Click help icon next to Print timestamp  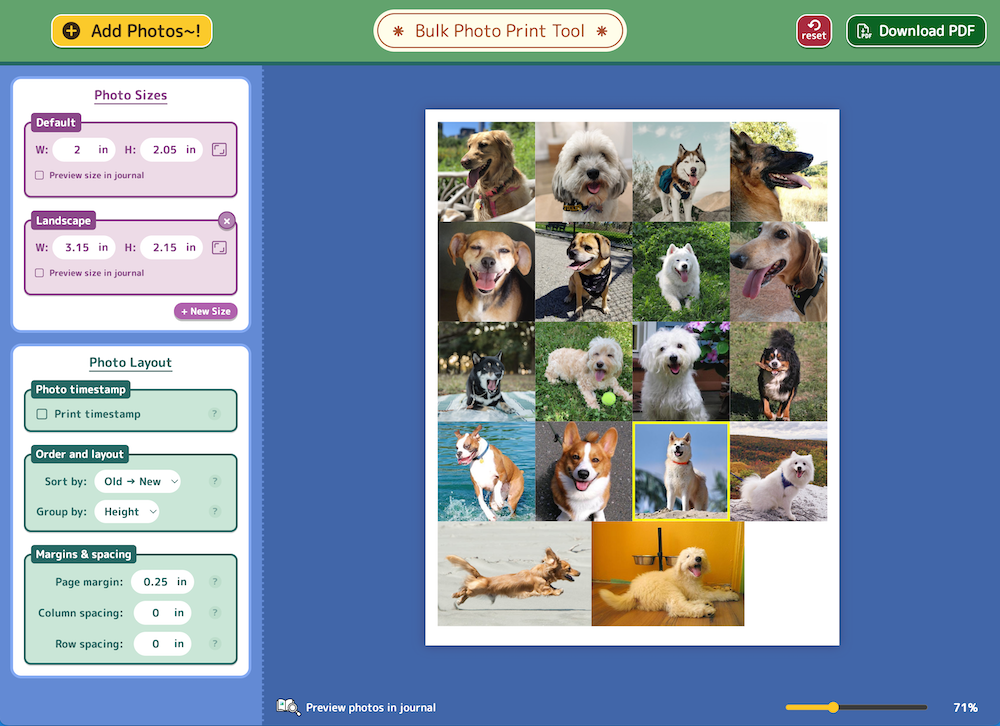point(214,414)
